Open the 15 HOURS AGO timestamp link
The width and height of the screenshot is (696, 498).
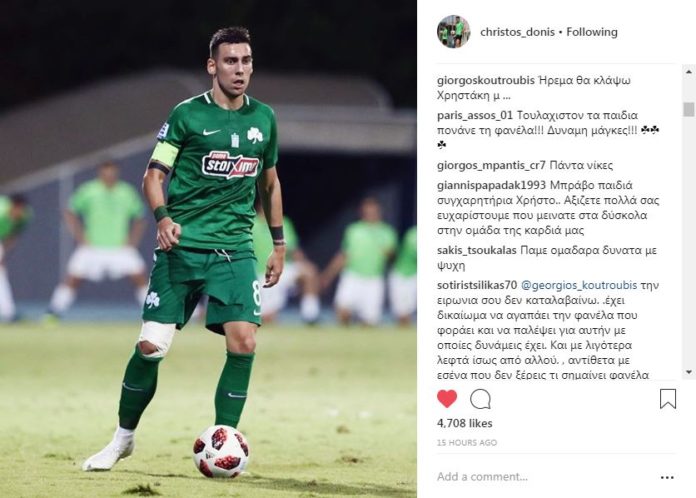pos(467,443)
